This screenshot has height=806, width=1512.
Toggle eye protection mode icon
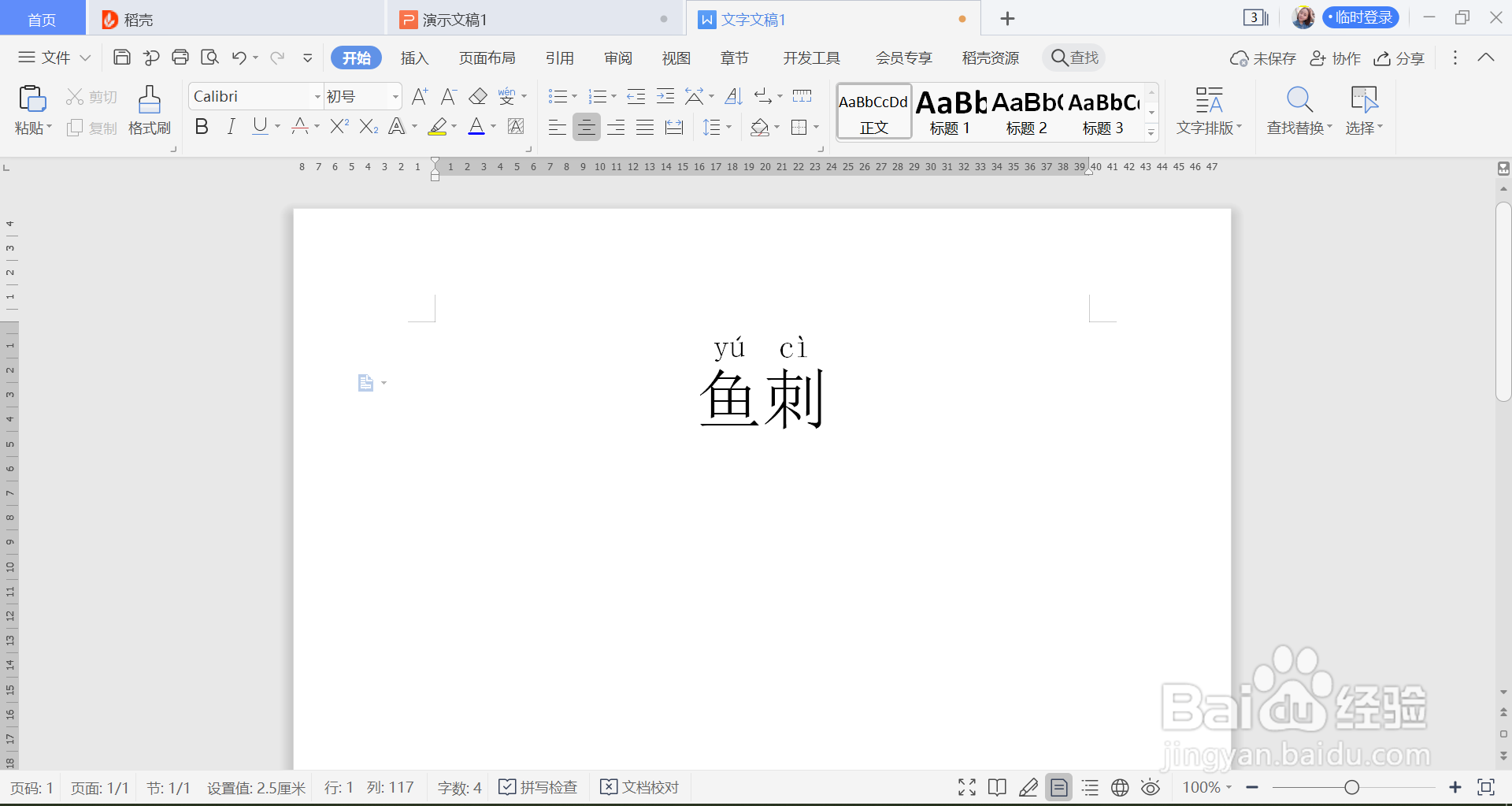[1151, 787]
